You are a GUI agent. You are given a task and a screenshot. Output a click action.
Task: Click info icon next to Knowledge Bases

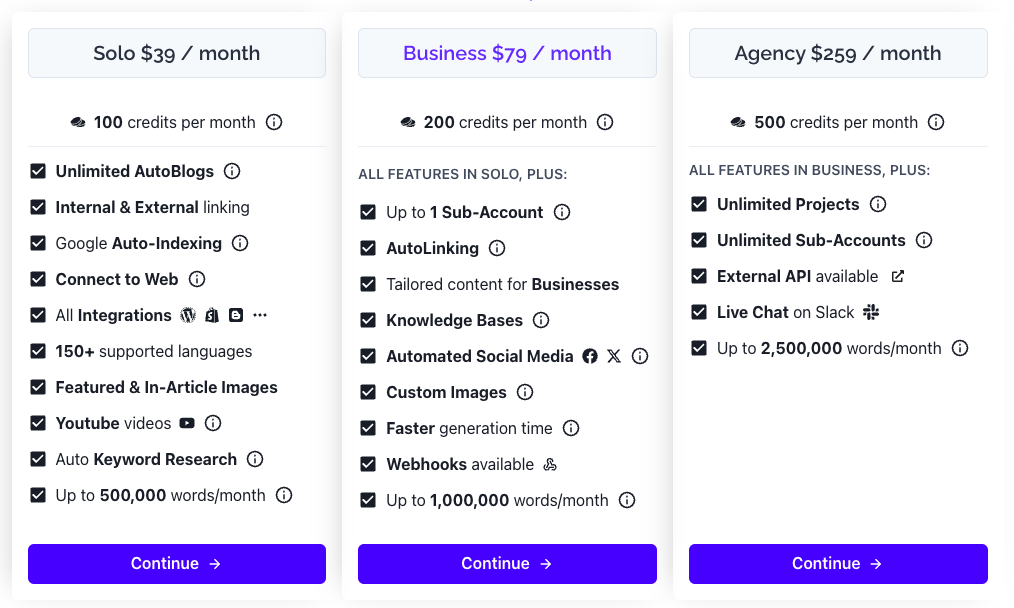tap(541, 320)
